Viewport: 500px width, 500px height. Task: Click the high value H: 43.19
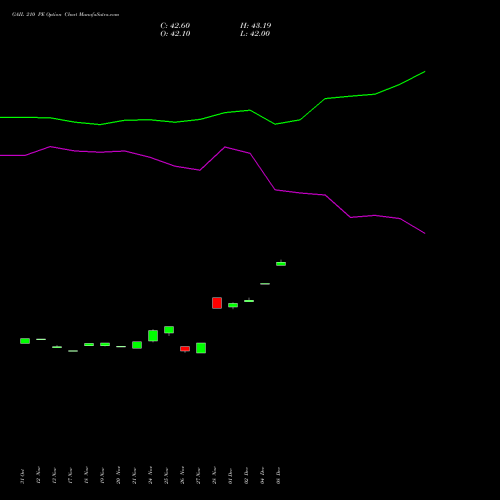click(x=256, y=26)
